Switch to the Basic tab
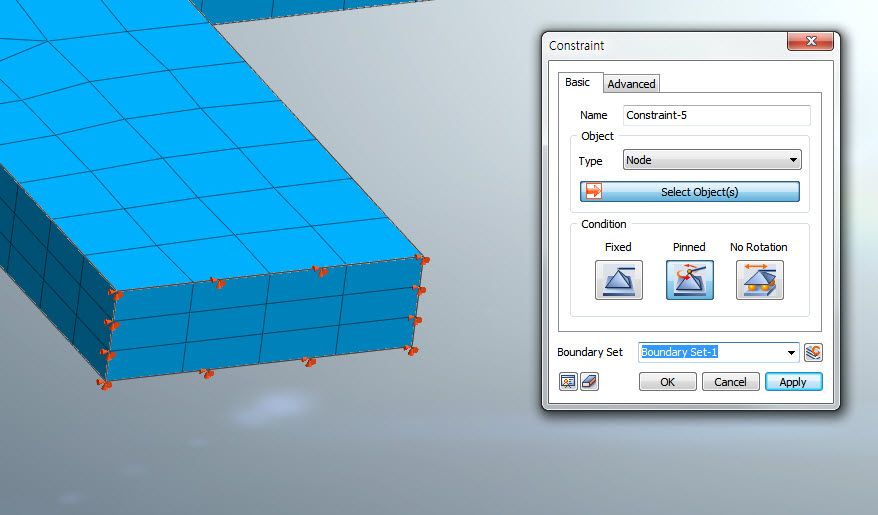 pos(577,82)
